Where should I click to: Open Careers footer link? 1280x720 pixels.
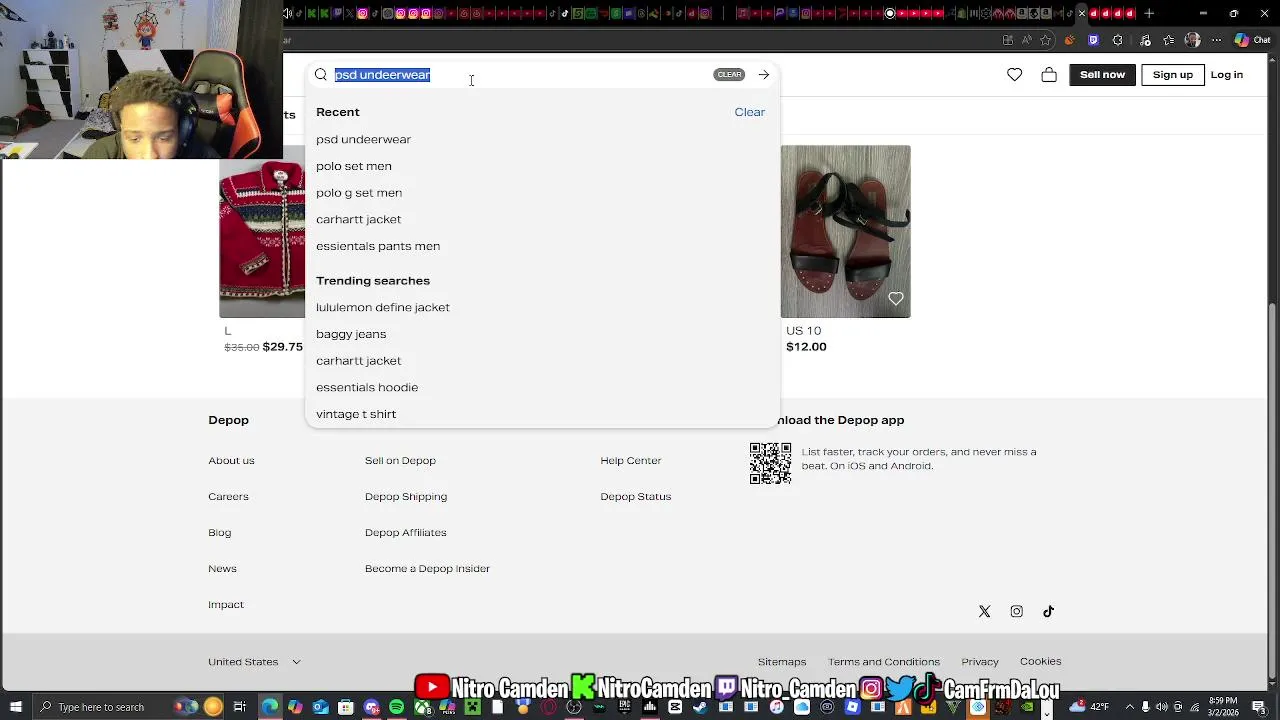(x=228, y=497)
